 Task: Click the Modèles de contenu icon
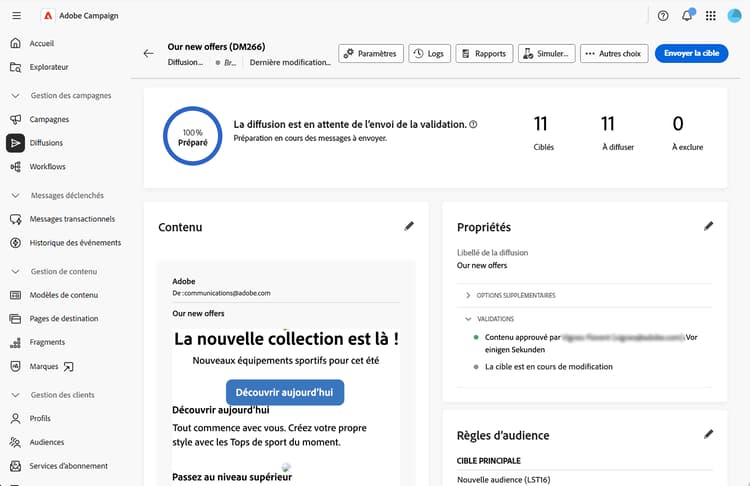[16, 295]
